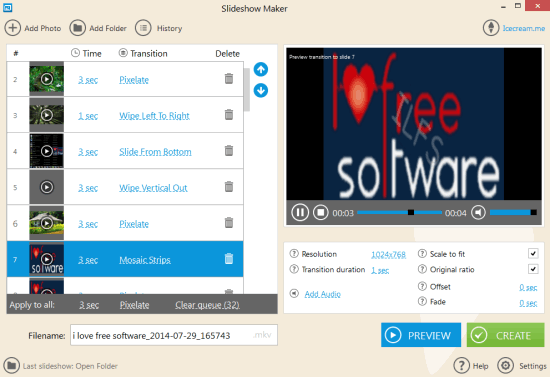Adjust the preview volume slider
This screenshot has width=550, height=377.
[513, 213]
